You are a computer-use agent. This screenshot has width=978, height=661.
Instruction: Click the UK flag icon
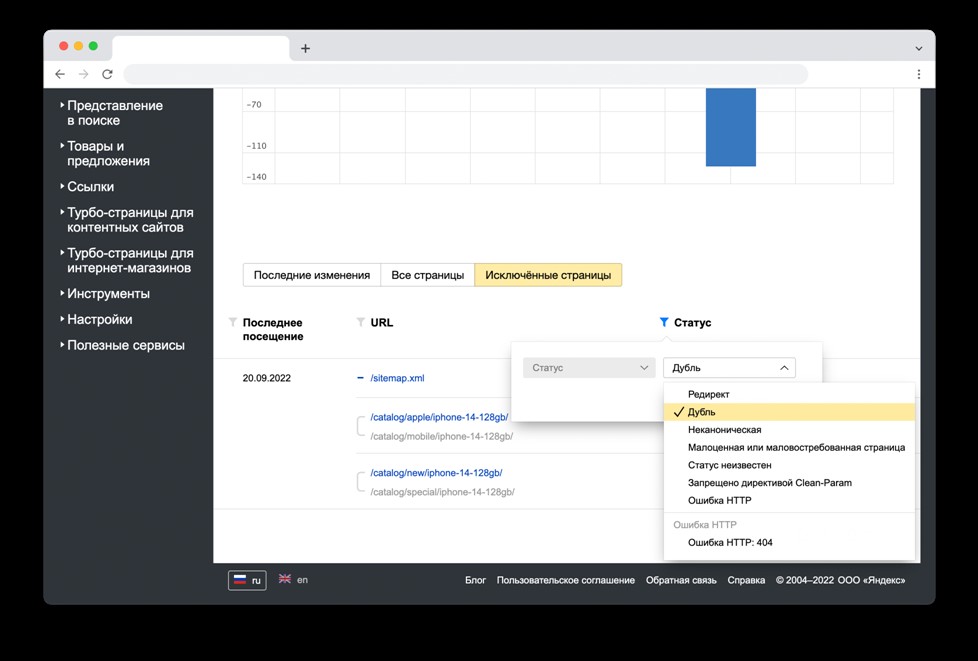point(284,579)
